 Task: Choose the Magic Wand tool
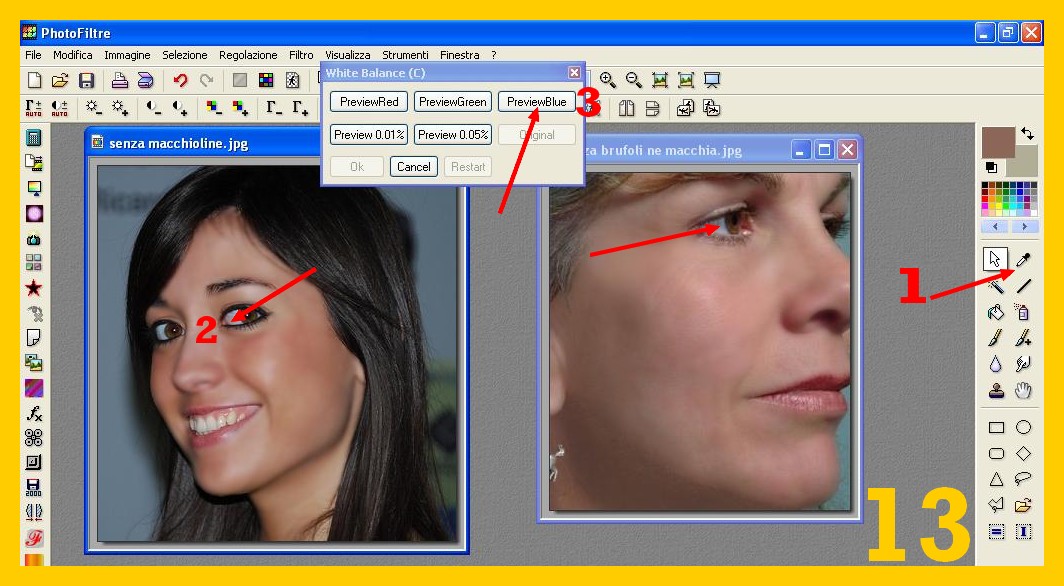(x=996, y=287)
